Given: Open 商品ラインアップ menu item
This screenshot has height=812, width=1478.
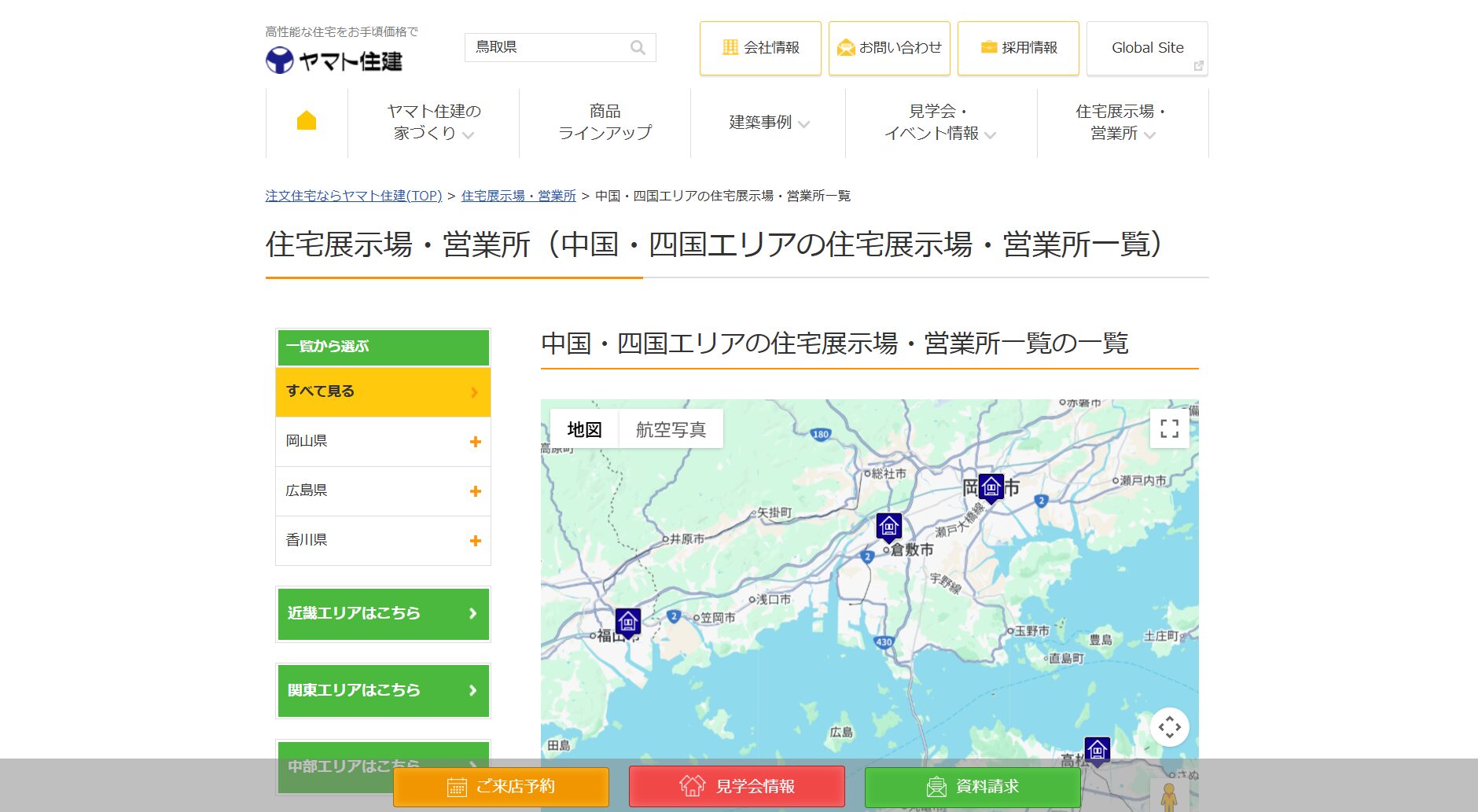Looking at the screenshot, I should click(605, 123).
